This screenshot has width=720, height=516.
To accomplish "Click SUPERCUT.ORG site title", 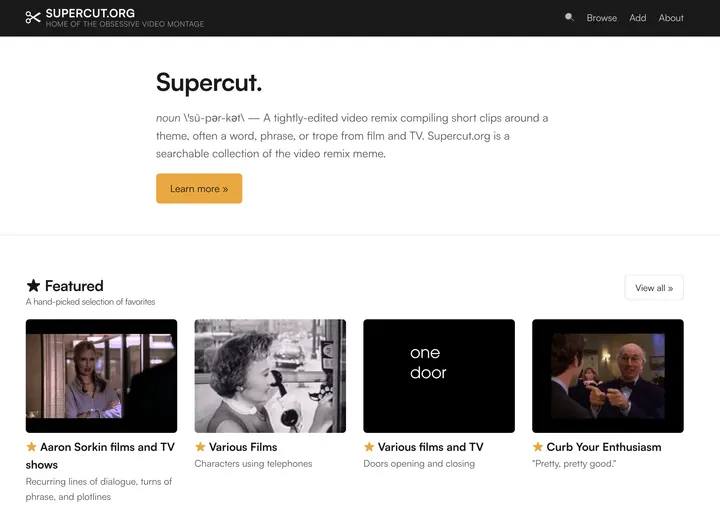I will [90, 13].
